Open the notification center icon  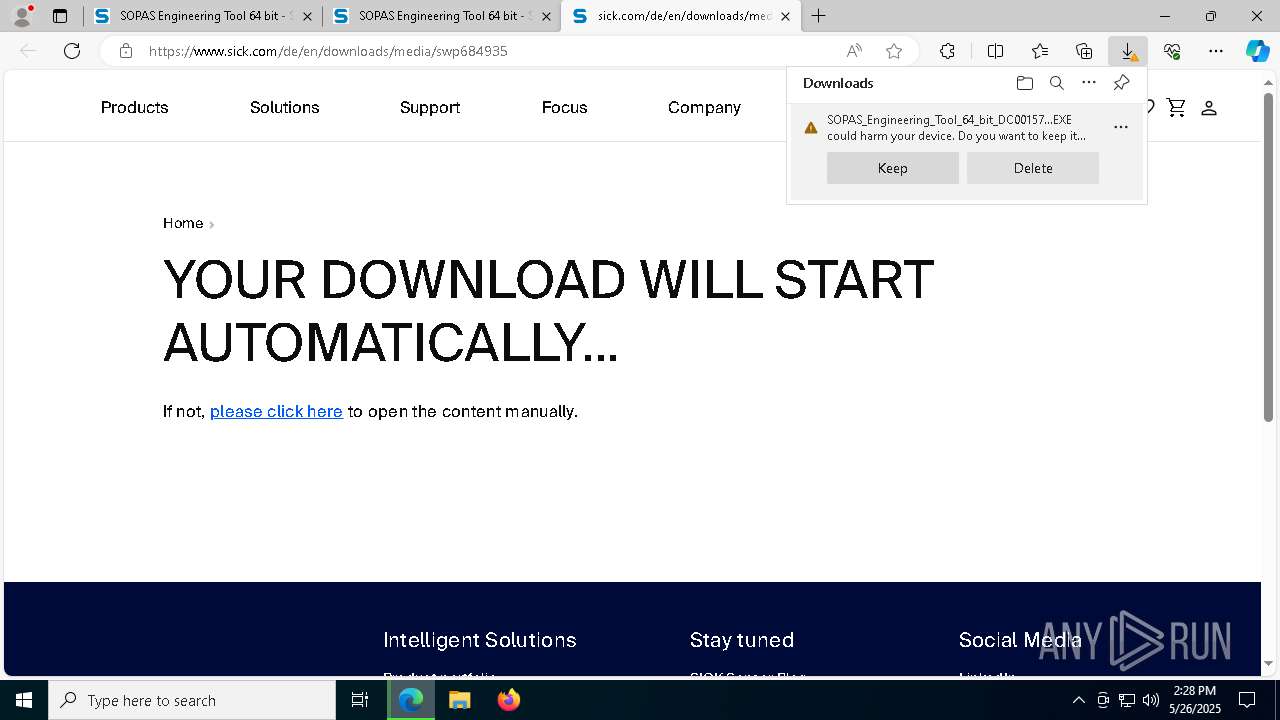pyautogui.click(x=1247, y=700)
